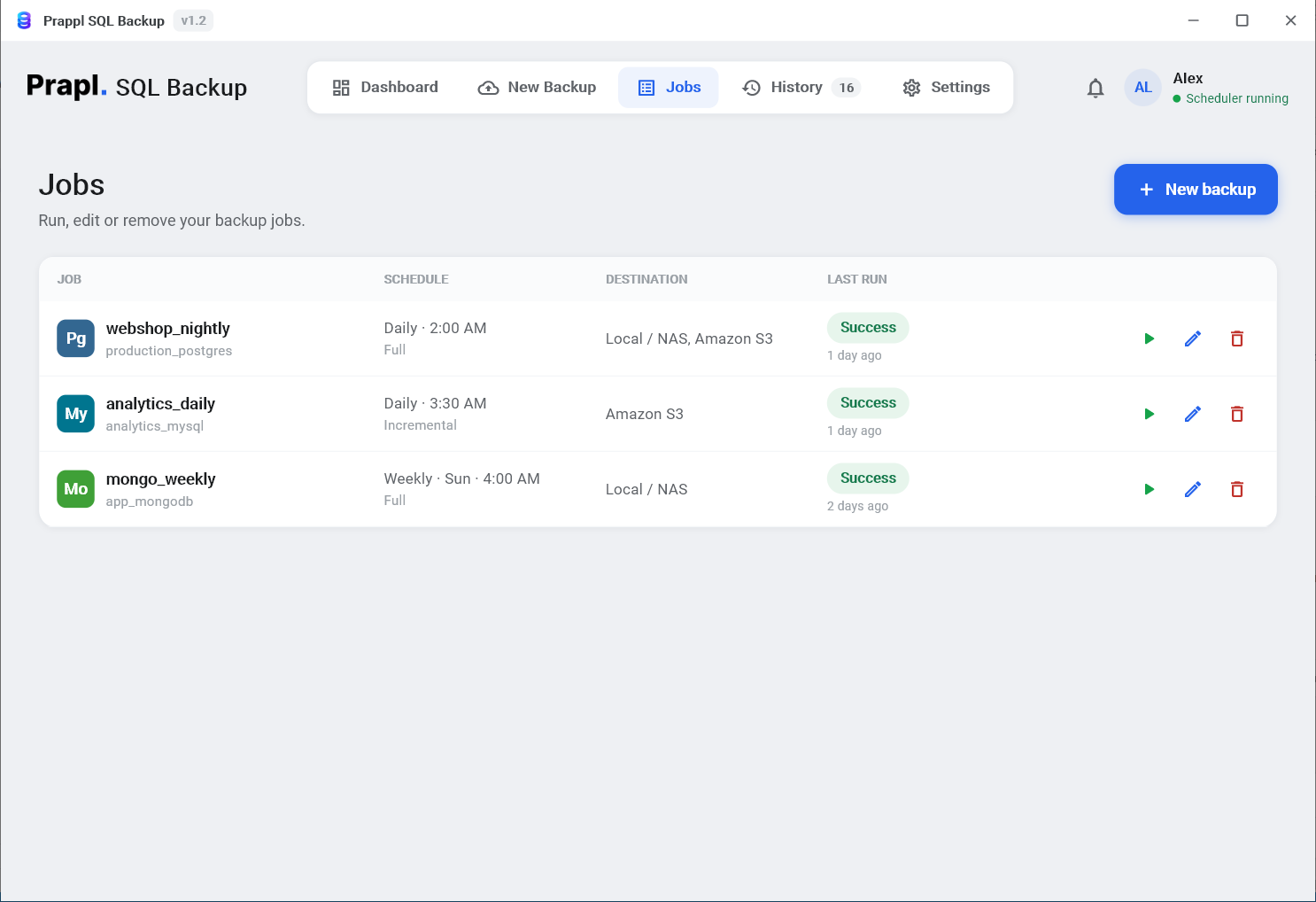Screen dimensions: 1316x902
Task: Click the JOB column header
Action: point(69,279)
